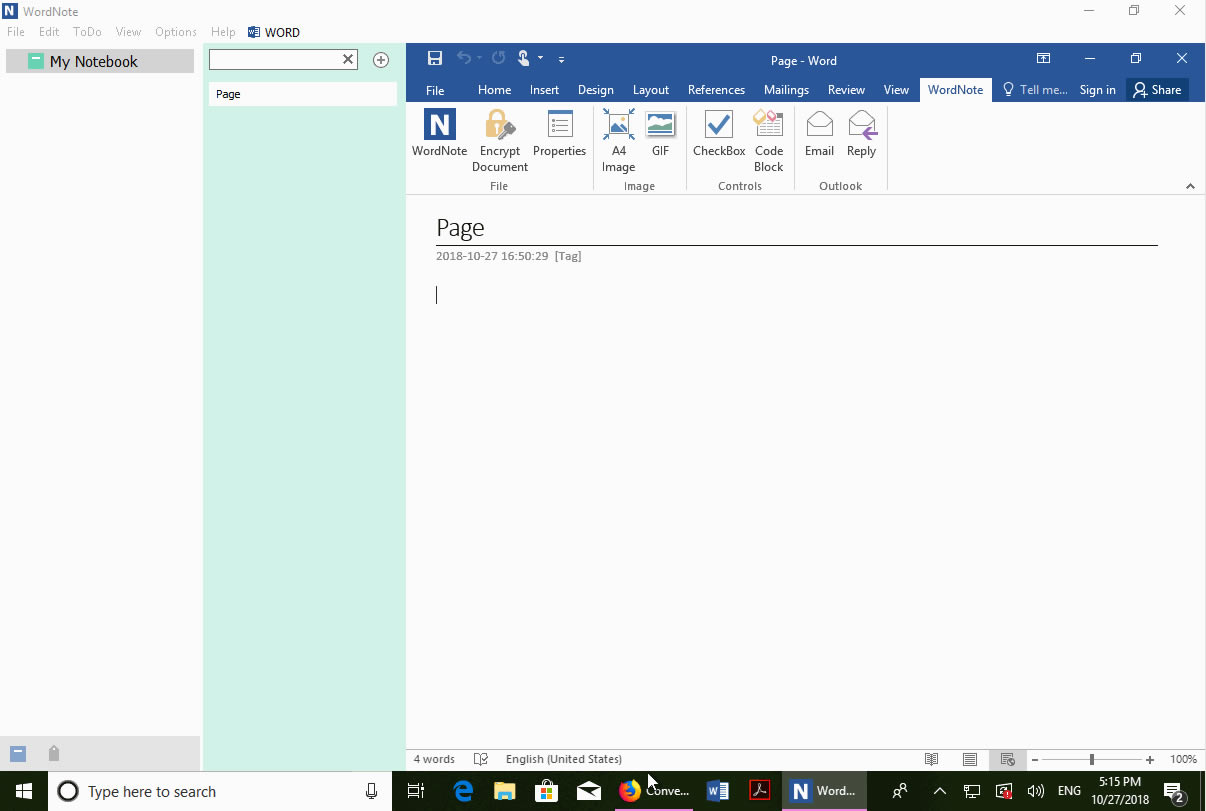
Task: Click the Share button
Action: click(1157, 89)
